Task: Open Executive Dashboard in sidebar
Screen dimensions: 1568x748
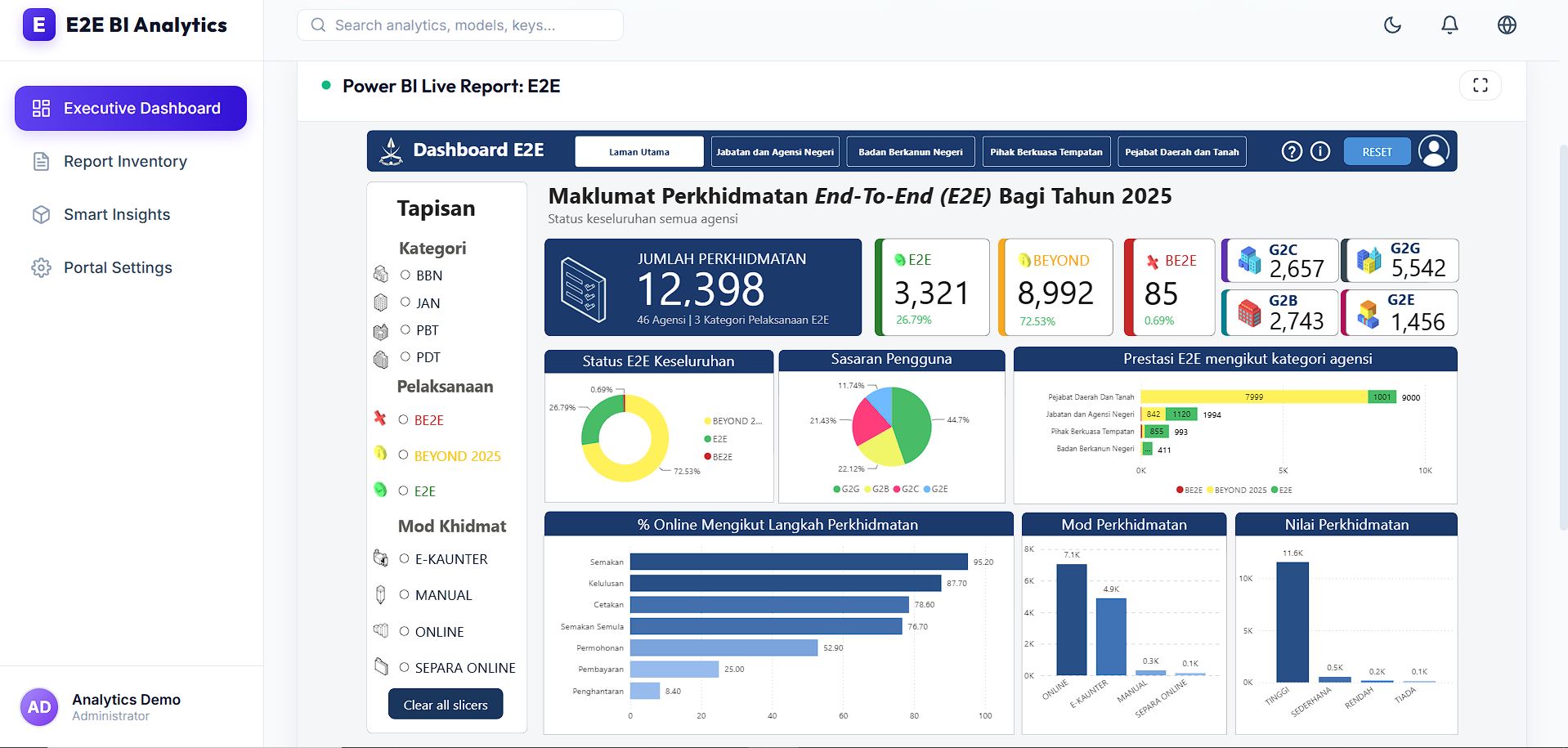Action: (x=131, y=108)
